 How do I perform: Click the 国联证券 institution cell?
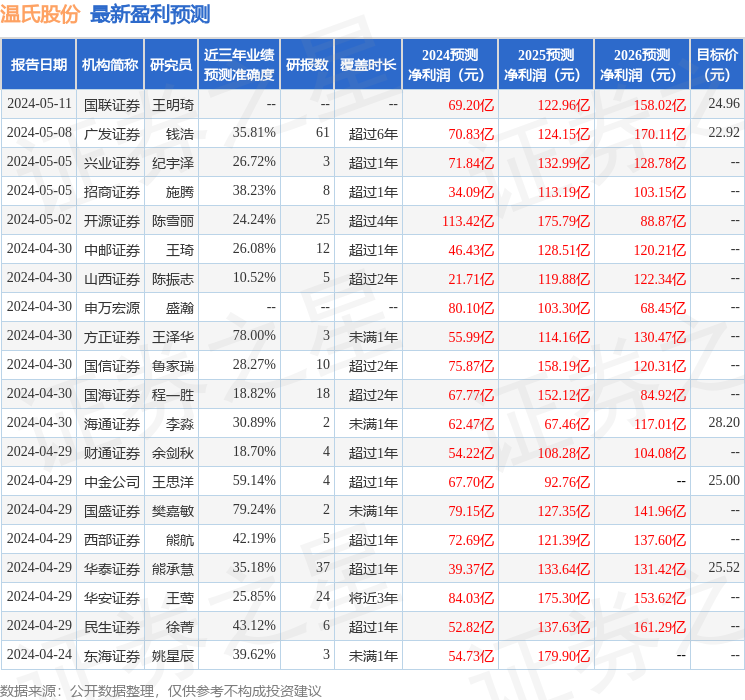click(x=112, y=105)
